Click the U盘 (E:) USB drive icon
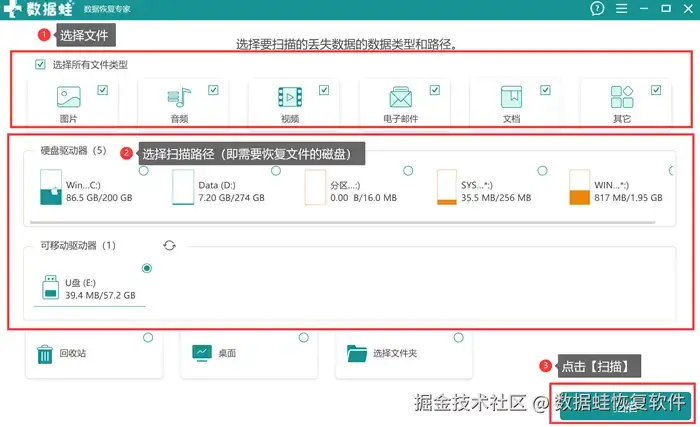Image resolution: width=700 pixels, height=427 pixels. 50,287
